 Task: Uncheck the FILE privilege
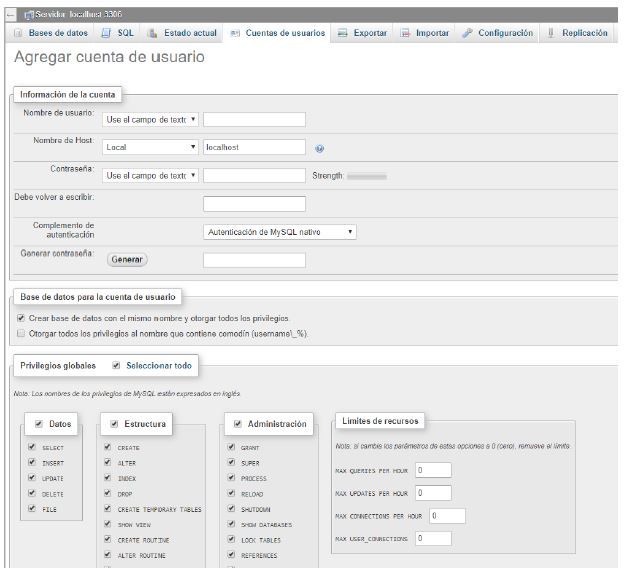click(x=32, y=508)
